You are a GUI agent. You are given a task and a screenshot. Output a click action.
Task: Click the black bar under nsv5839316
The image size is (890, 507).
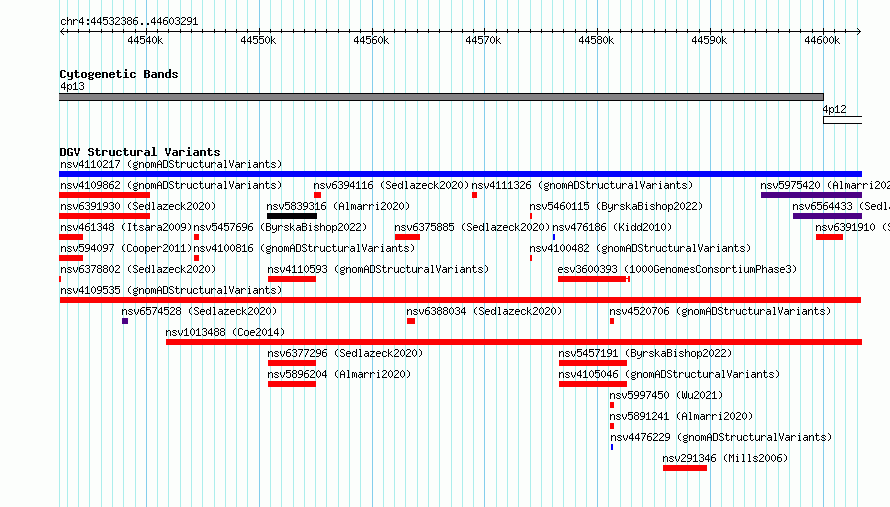292,216
